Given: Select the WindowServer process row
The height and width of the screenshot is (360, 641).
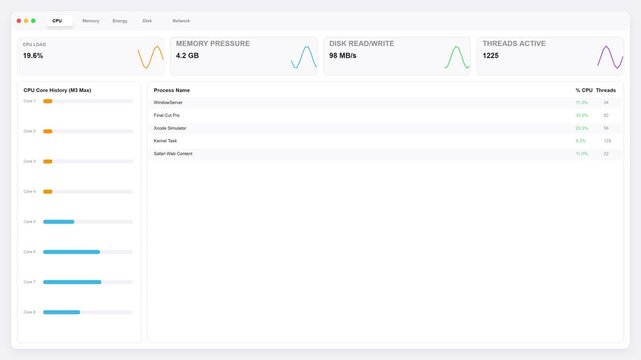Looking at the screenshot, I should [x=385, y=103].
